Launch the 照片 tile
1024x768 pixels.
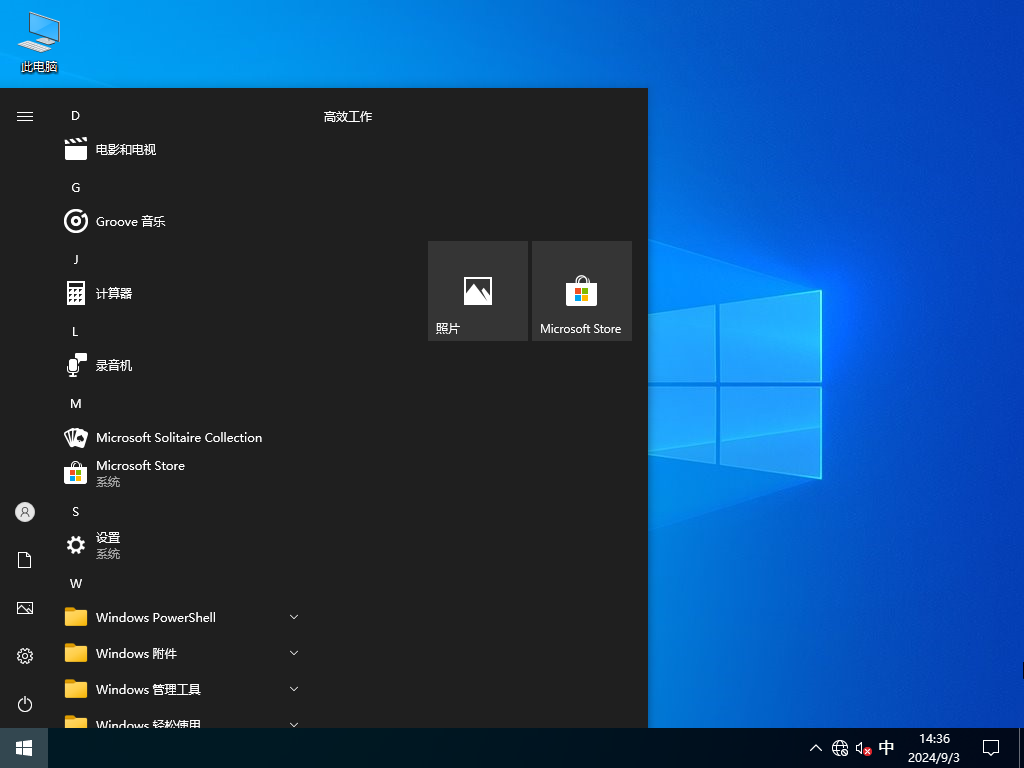[477, 290]
